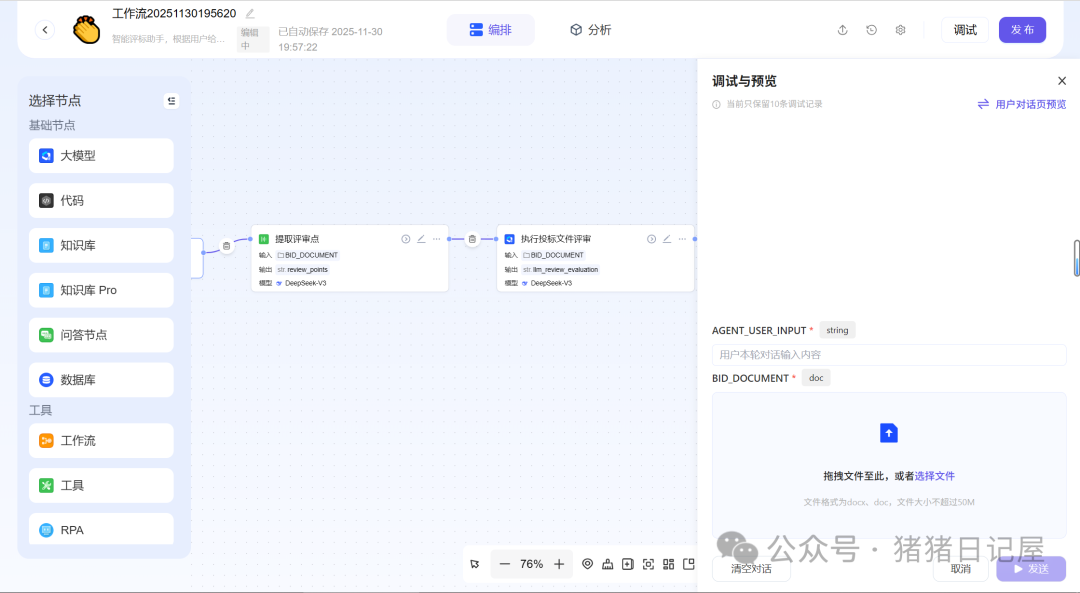Click the AGENT_USER_INPUT text field
The width and height of the screenshot is (1080, 593).
point(888,353)
